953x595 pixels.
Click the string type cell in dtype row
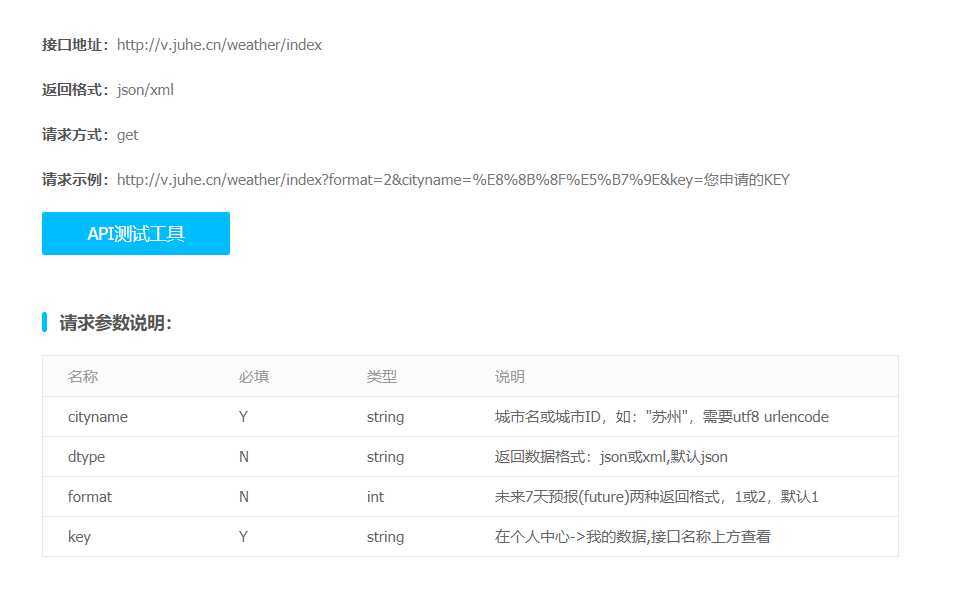[385, 457]
